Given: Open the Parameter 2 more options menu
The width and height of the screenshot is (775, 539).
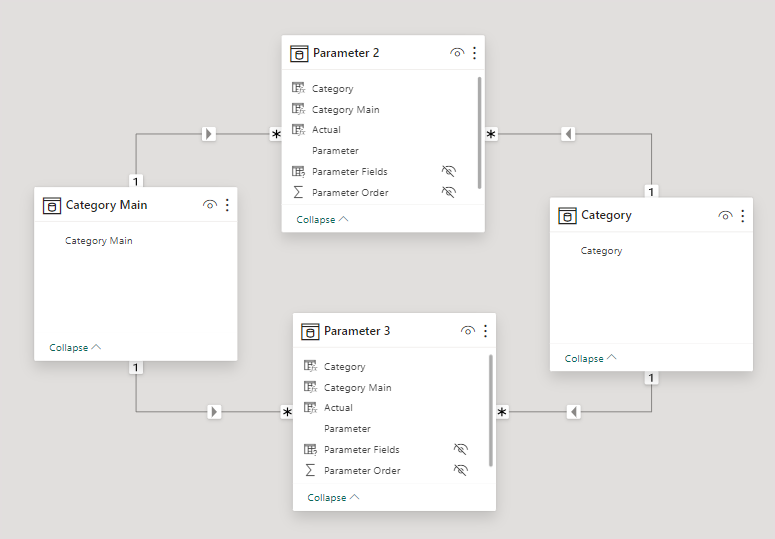Looking at the screenshot, I should tap(474, 53).
